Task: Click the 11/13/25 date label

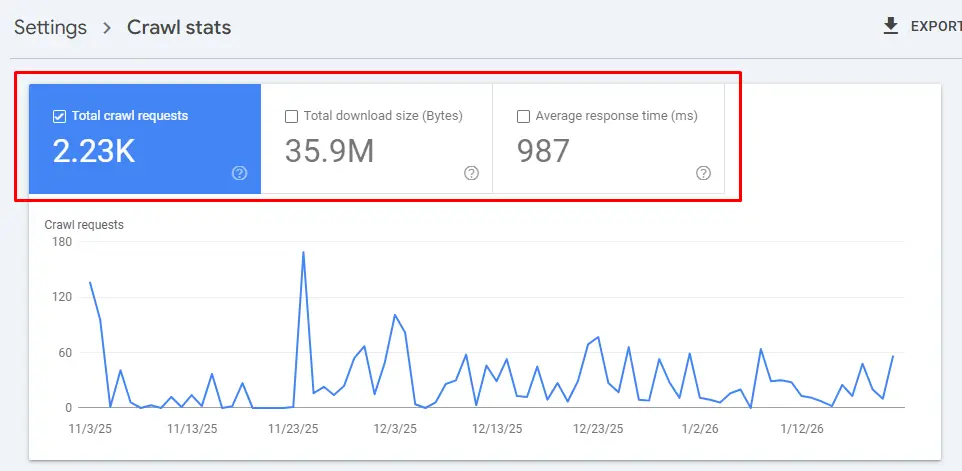Action: click(192, 429)
